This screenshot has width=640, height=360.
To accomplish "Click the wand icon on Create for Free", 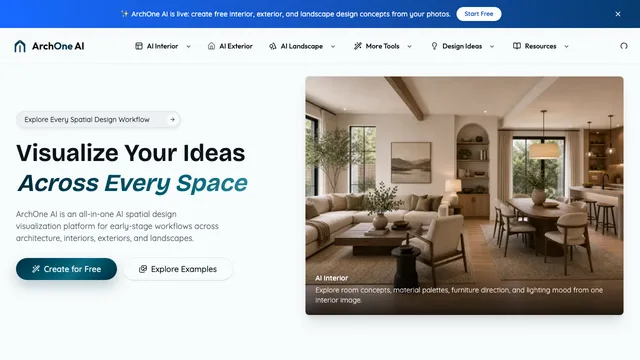I will coord(36,269).
